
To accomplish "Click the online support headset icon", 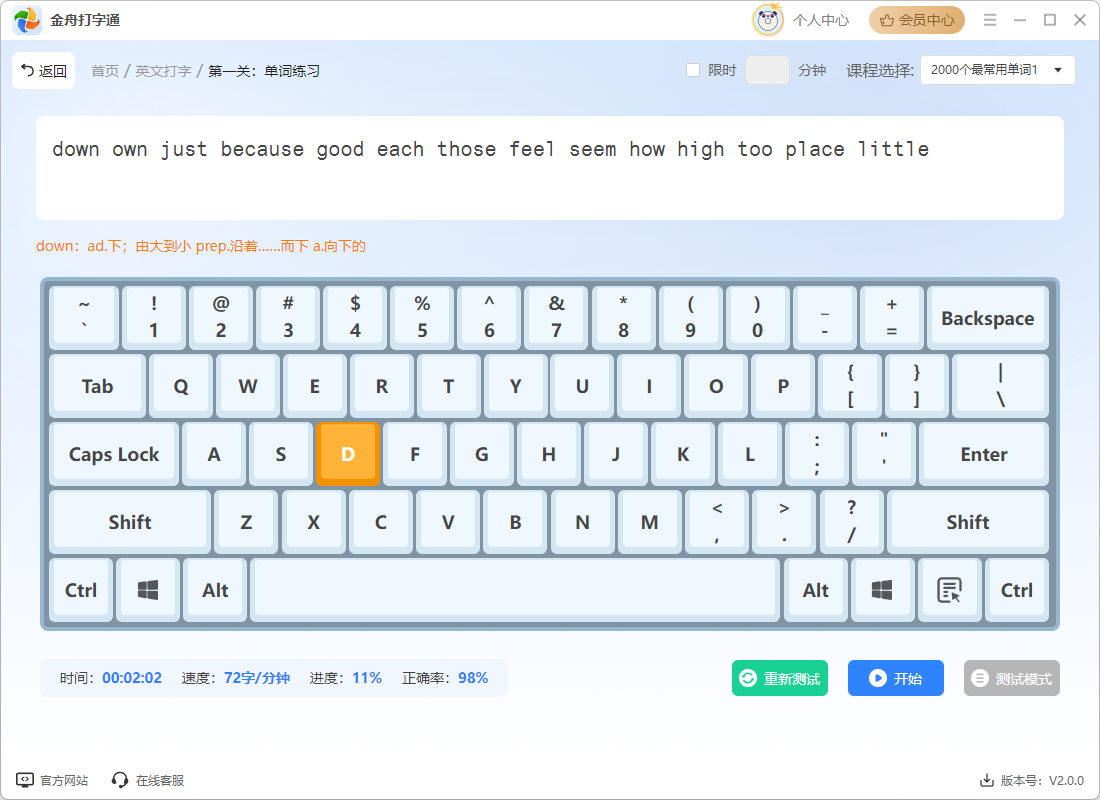I will [x=120, y=780].
